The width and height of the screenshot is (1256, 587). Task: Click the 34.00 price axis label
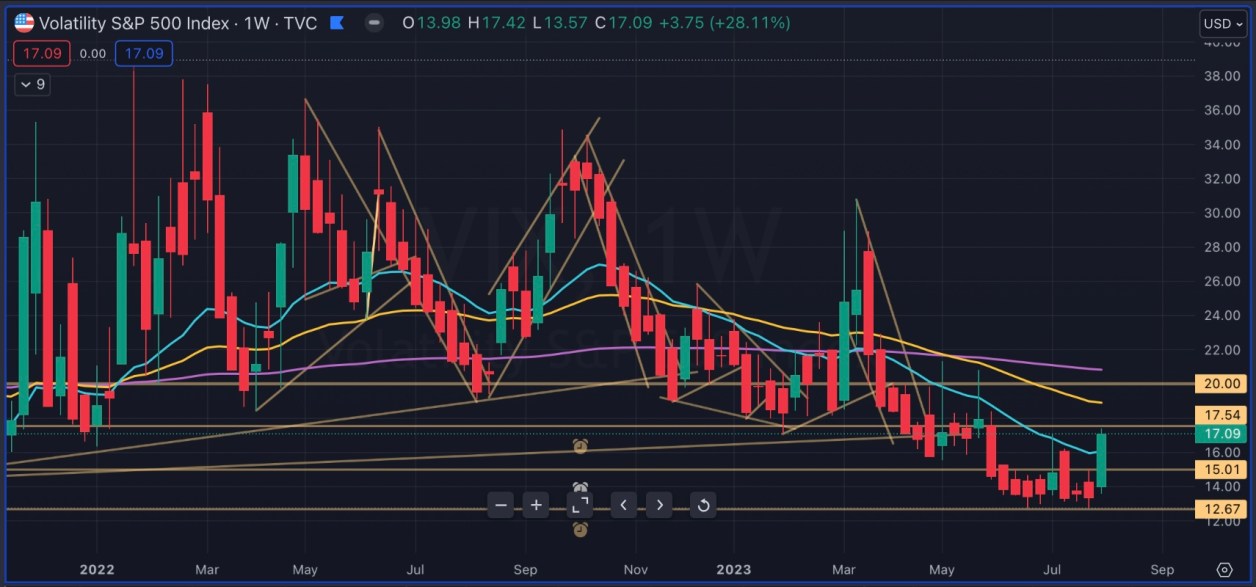[1223, 143]
